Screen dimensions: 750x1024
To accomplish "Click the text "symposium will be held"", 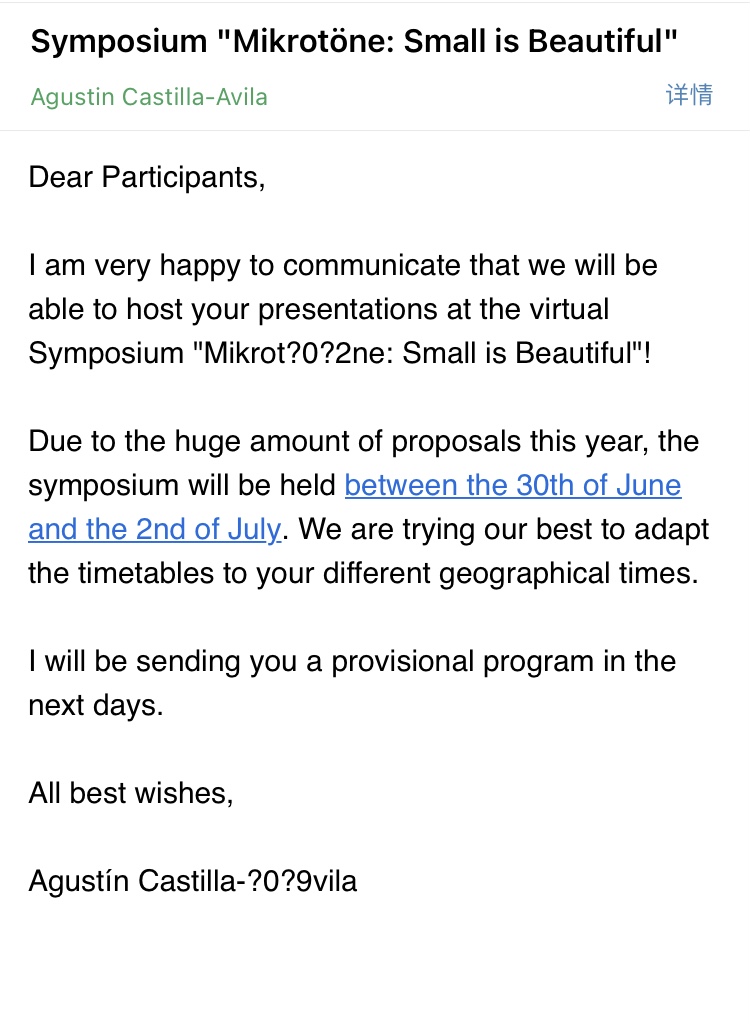I will (182, 485).
